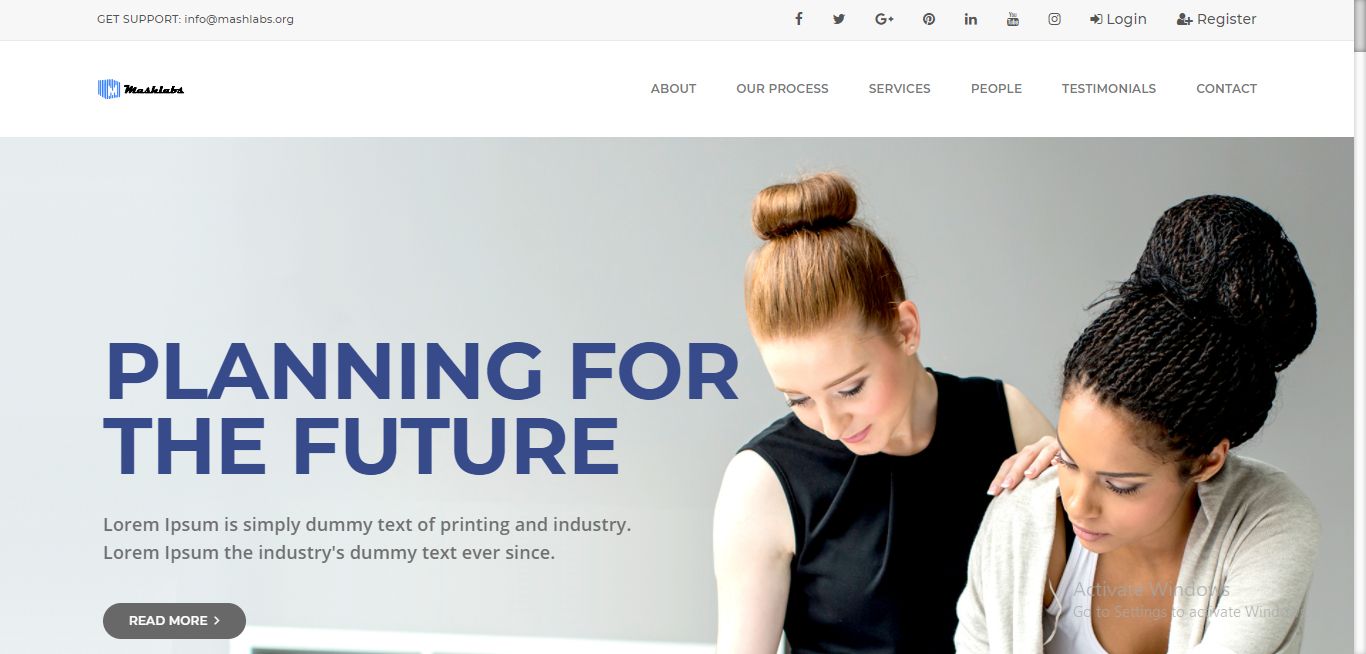Click the Planning for the Future headline
1366x654 pixels.
click(421, 408)
